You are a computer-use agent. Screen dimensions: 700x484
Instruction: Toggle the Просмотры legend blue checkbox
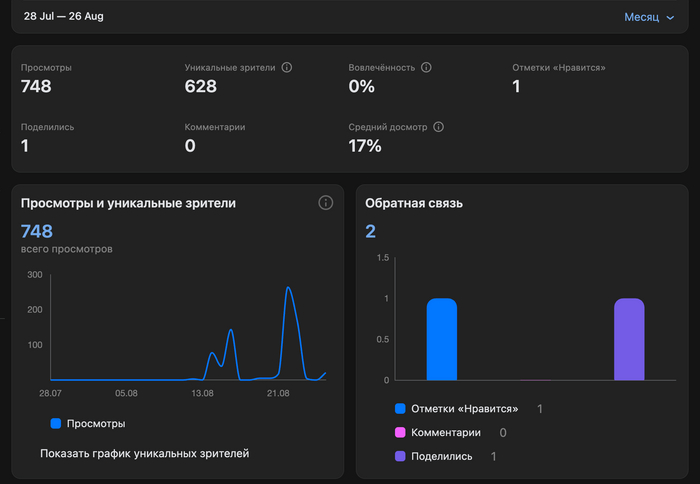coord(55,424)
